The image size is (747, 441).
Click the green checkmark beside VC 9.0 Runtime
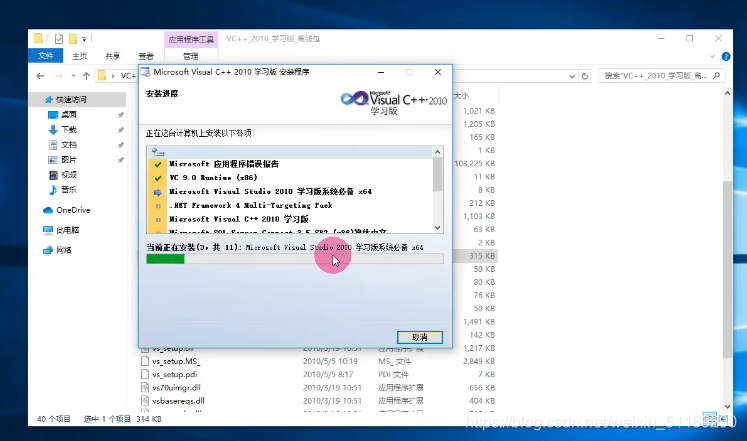158,178
